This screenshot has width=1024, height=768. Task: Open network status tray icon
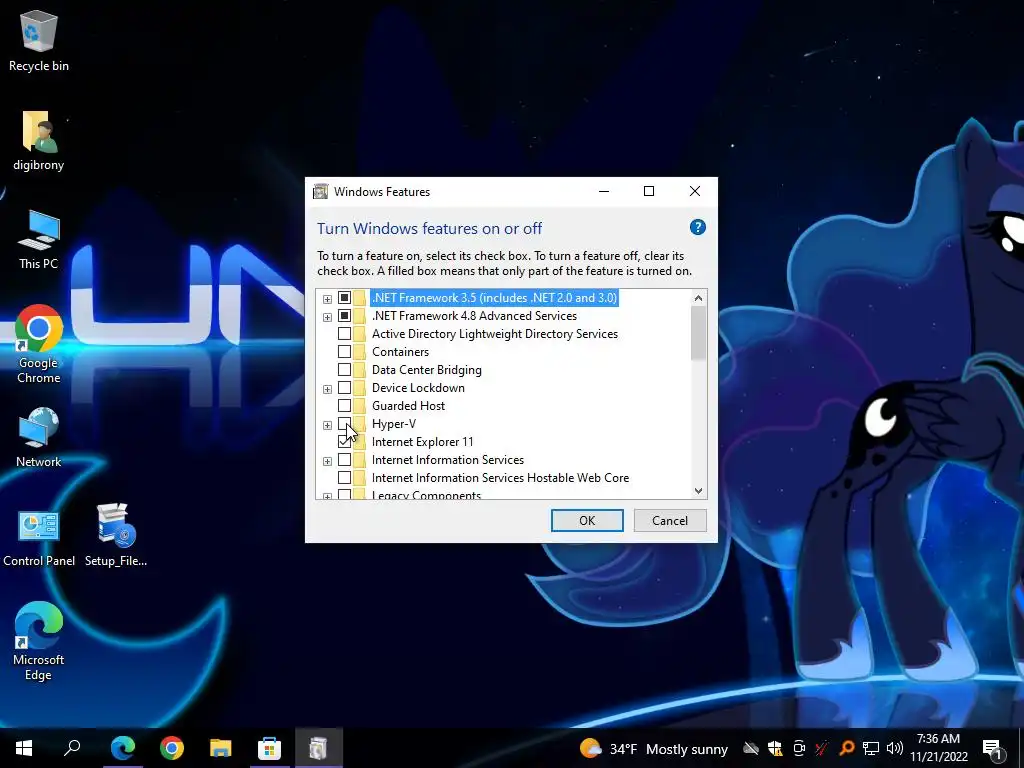coord(871,748)
